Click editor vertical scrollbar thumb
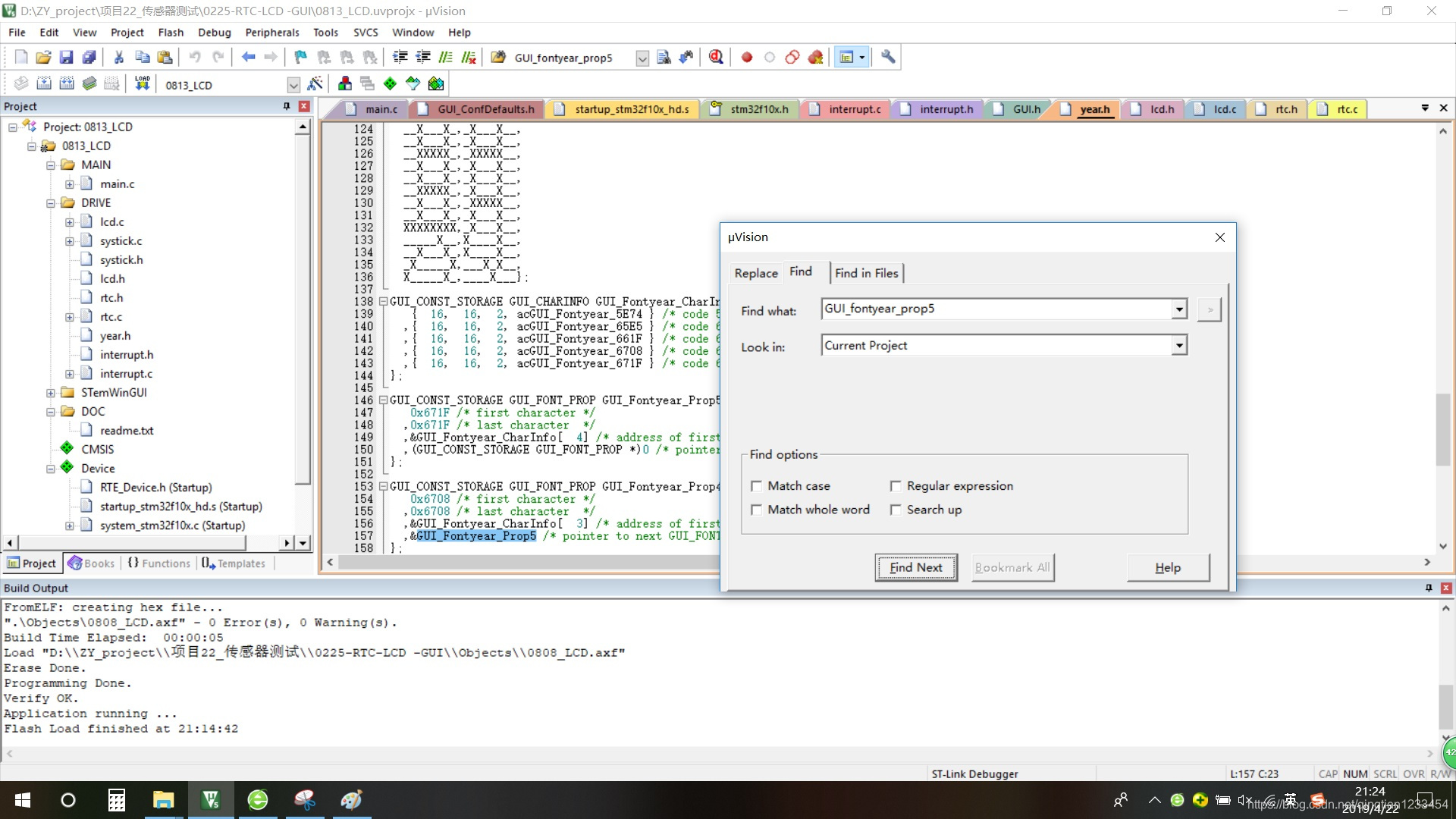Viewport: 1456px width, 819px height. [1442, 429]
